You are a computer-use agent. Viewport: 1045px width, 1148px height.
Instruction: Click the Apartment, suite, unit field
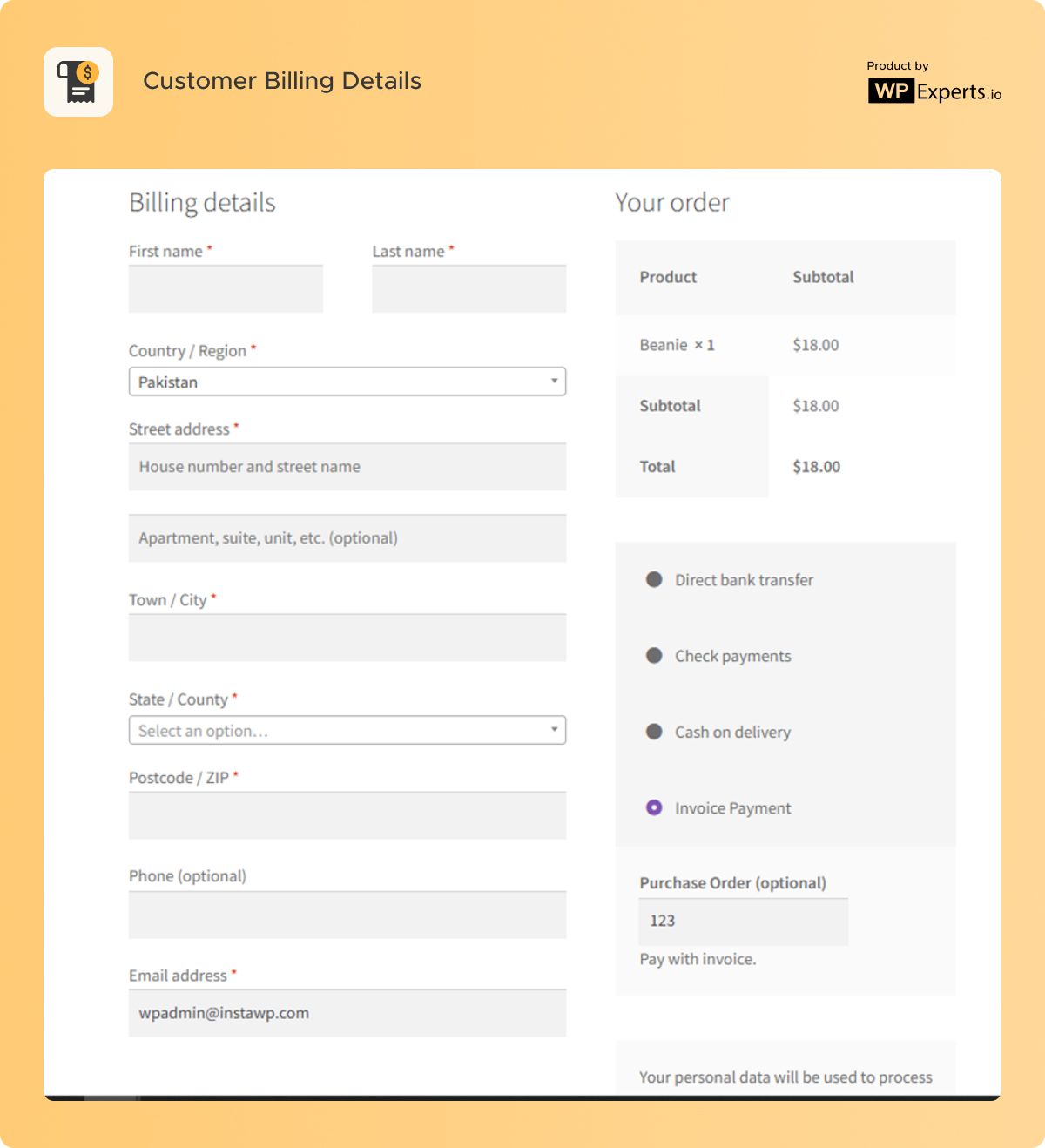(x=347, y=538)
